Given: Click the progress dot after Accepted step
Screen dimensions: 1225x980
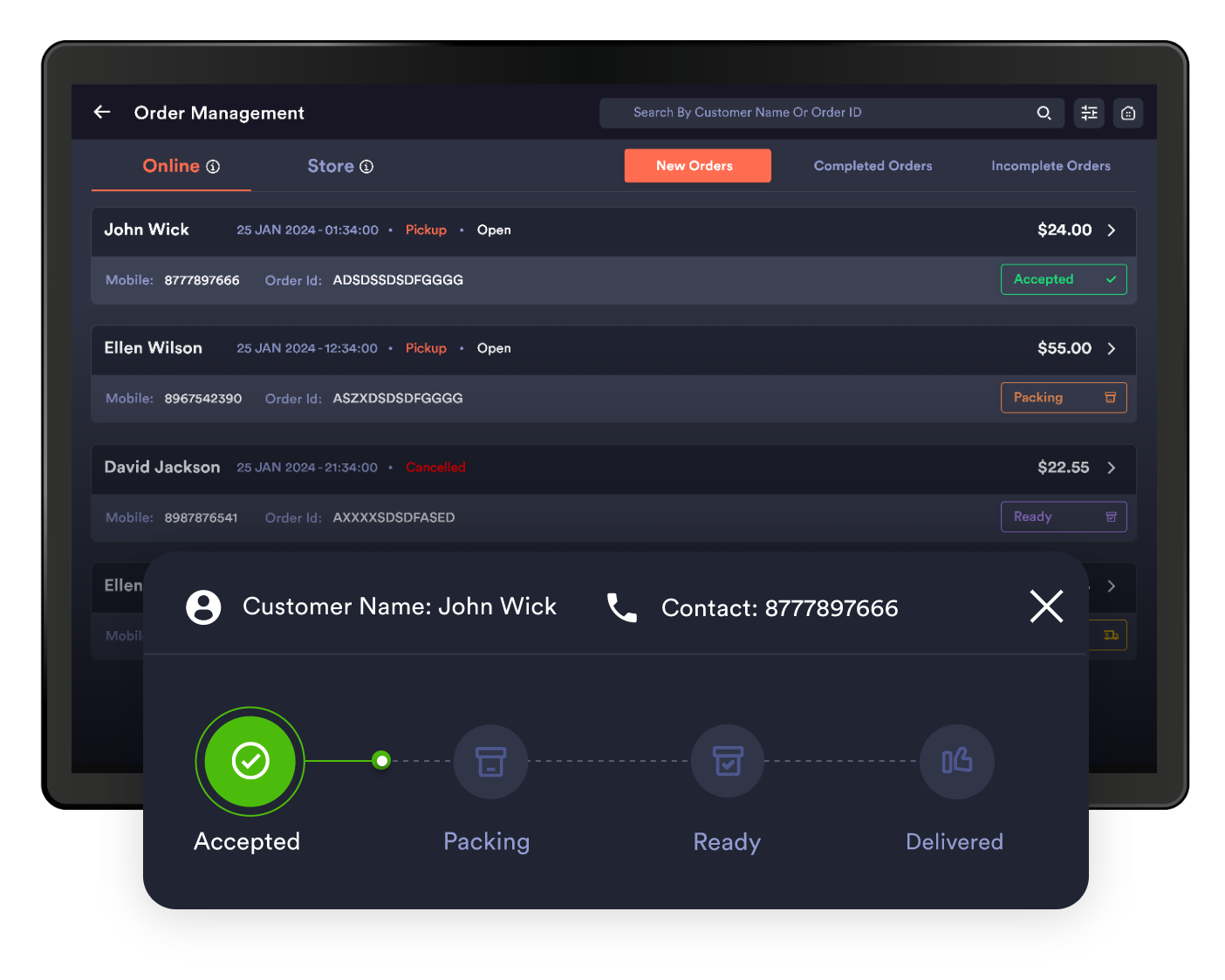Looking at the screenshot, I should (381, 761).
